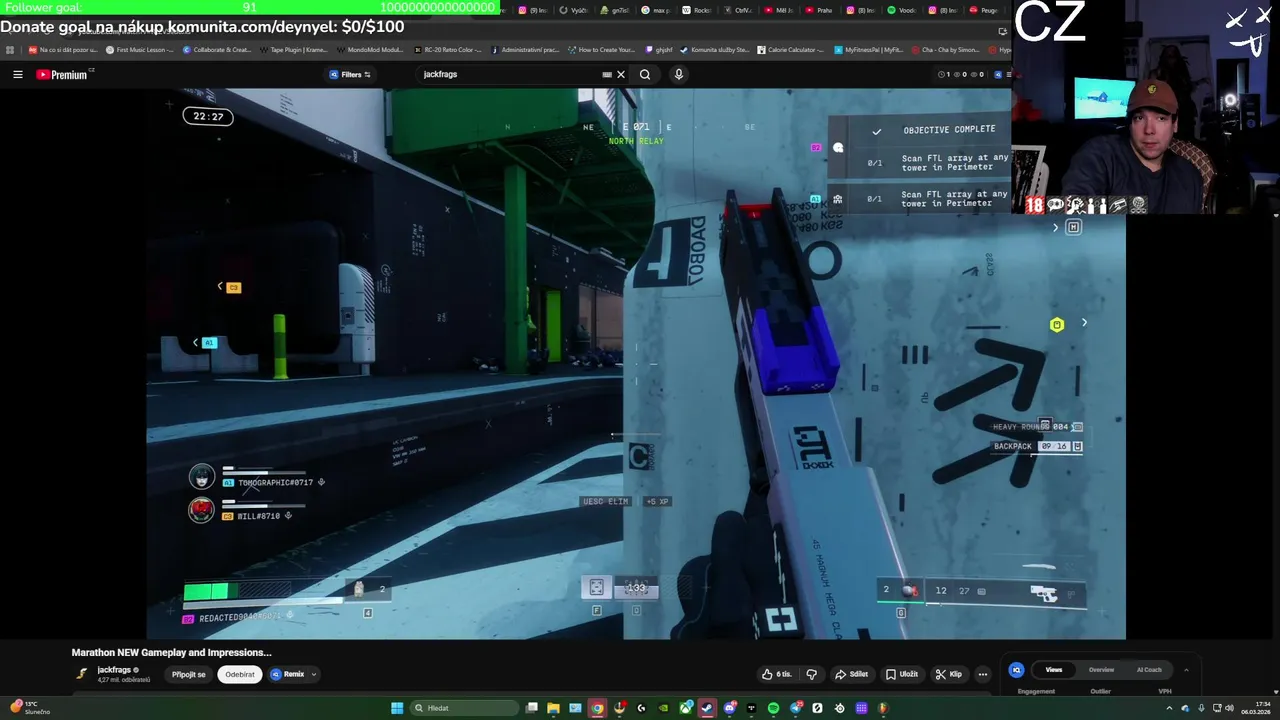This screenshot has height=720, width=1280.
Task: Expand the dropdown arrow beside Remix
Action: [x=314, y=674]
